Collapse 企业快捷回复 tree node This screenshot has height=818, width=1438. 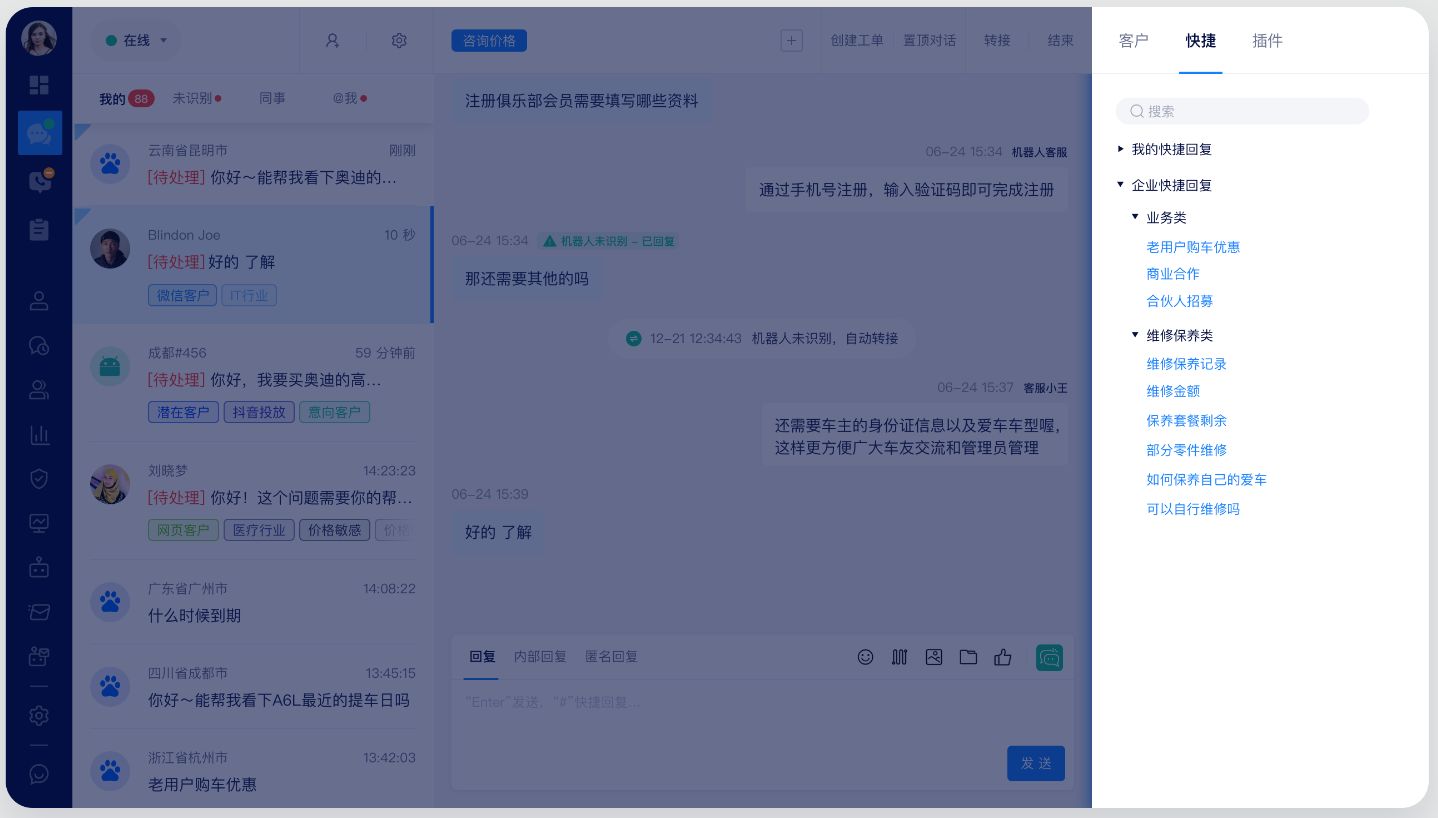pyautogui.click(x=1121, y=185)
